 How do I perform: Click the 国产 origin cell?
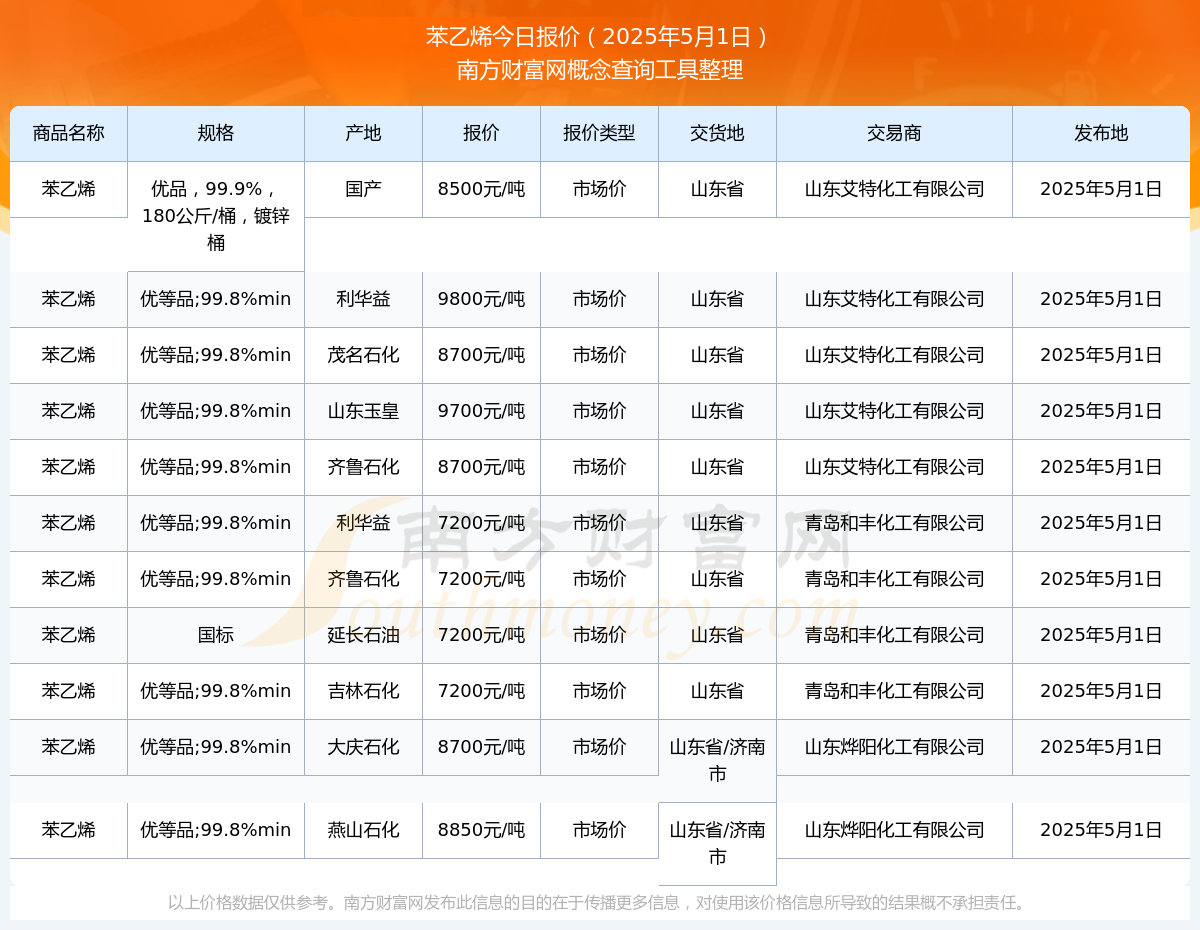tap(363, 189)
